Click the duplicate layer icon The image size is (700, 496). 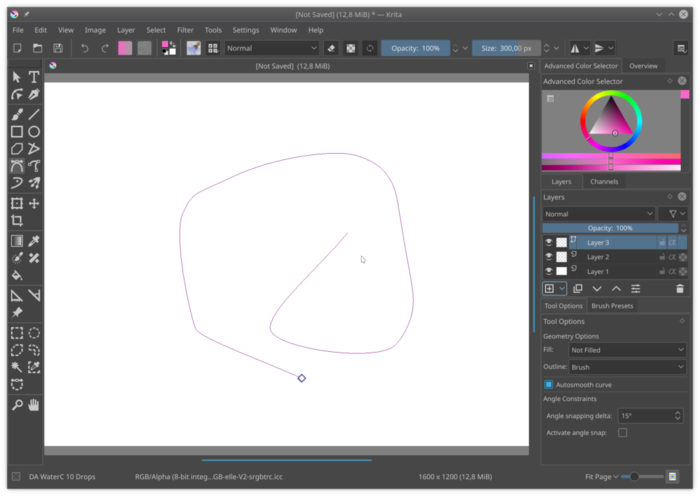pyautogui.click(x=578, y=289)
